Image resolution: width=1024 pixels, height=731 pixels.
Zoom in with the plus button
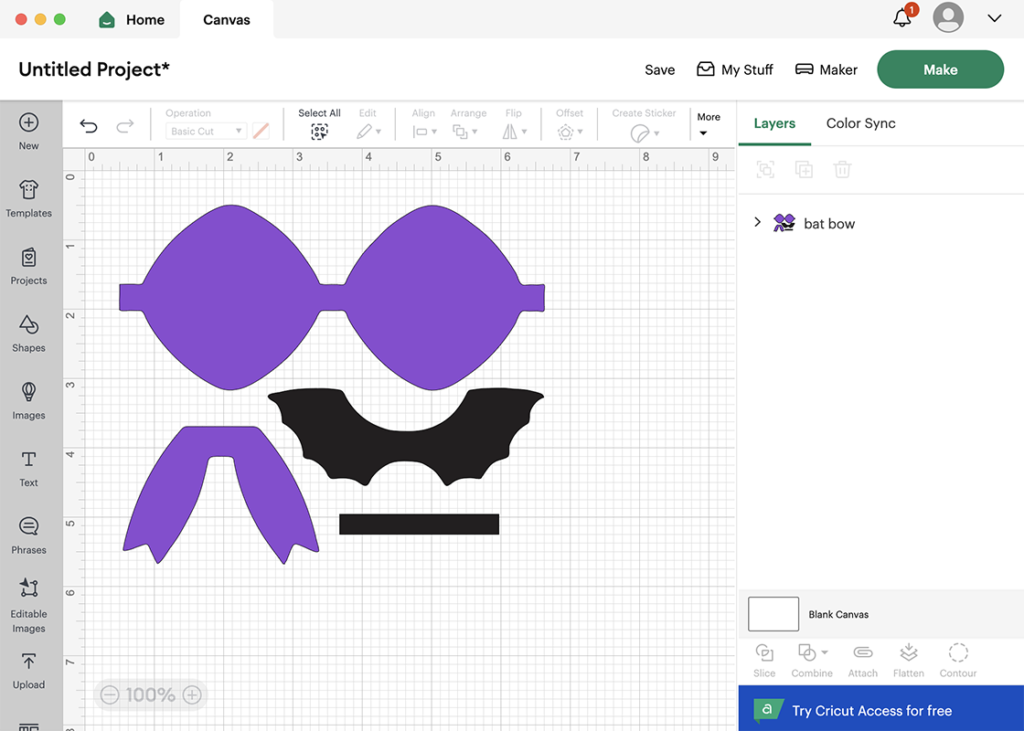click(192, 694)
